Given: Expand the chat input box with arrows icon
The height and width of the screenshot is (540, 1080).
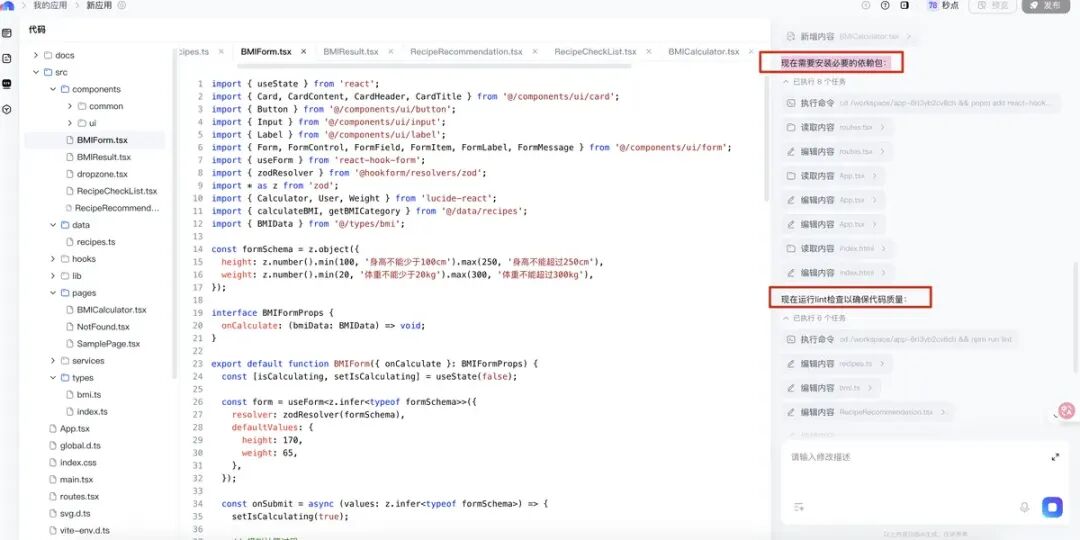Looking at the screenshot, I should pyautogui.click(x=1055, y=457).
